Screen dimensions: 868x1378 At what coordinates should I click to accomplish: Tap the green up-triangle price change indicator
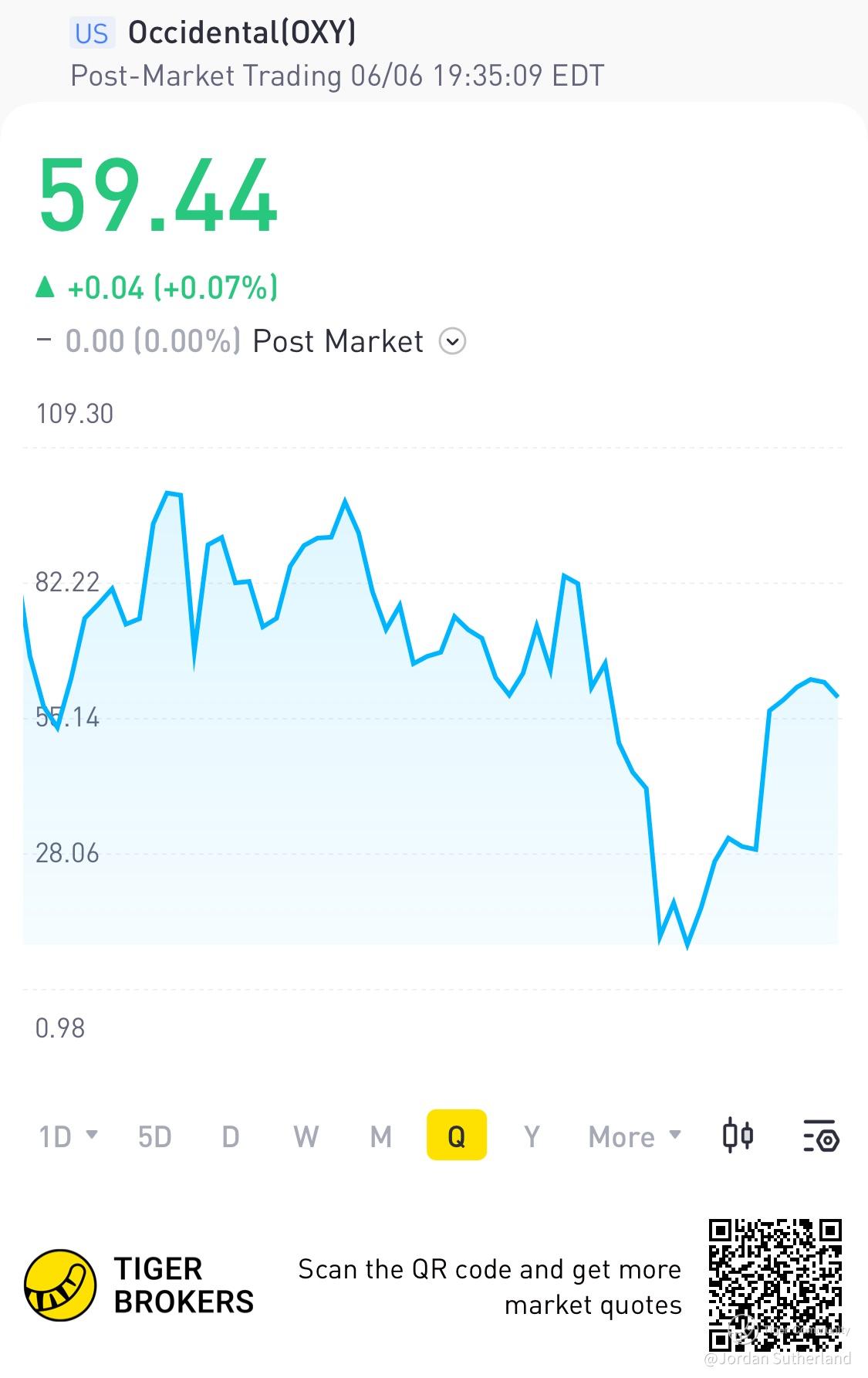point(46,288)
